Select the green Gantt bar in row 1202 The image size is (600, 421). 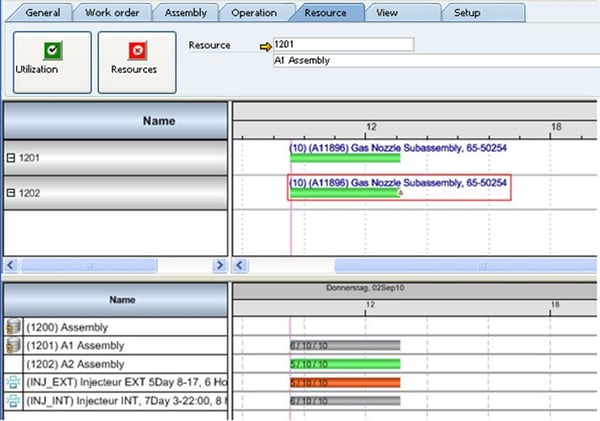tap(344, 193)
